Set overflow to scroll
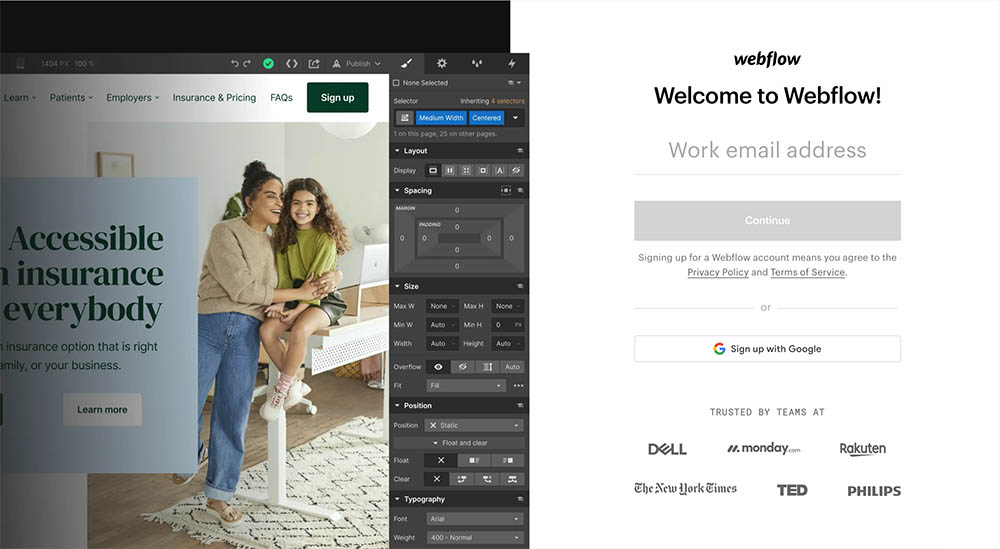Screen dimensions: 1000x549 click(x=487, y=367)
